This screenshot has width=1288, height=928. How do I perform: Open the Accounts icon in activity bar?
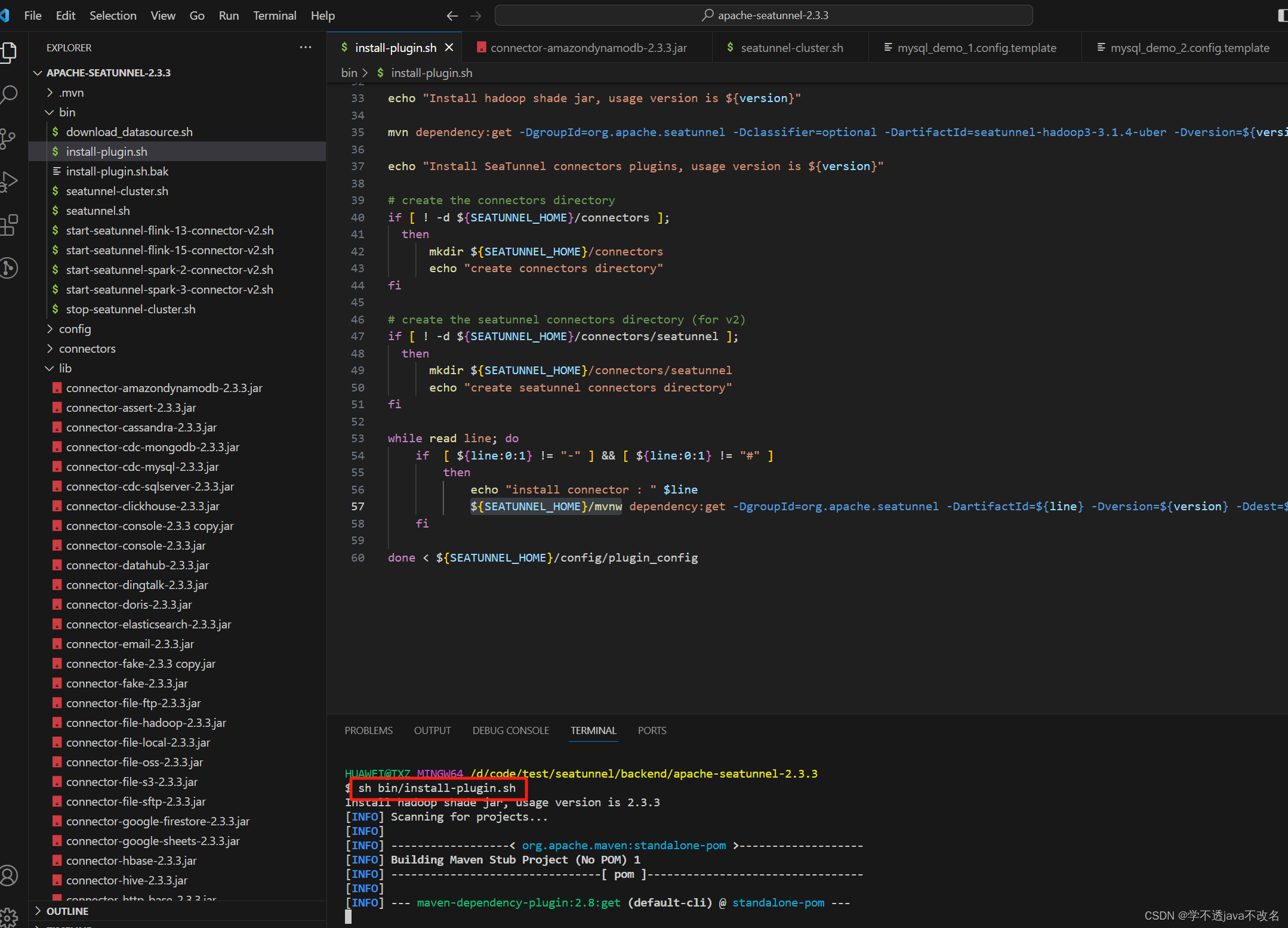pos(9,875)
